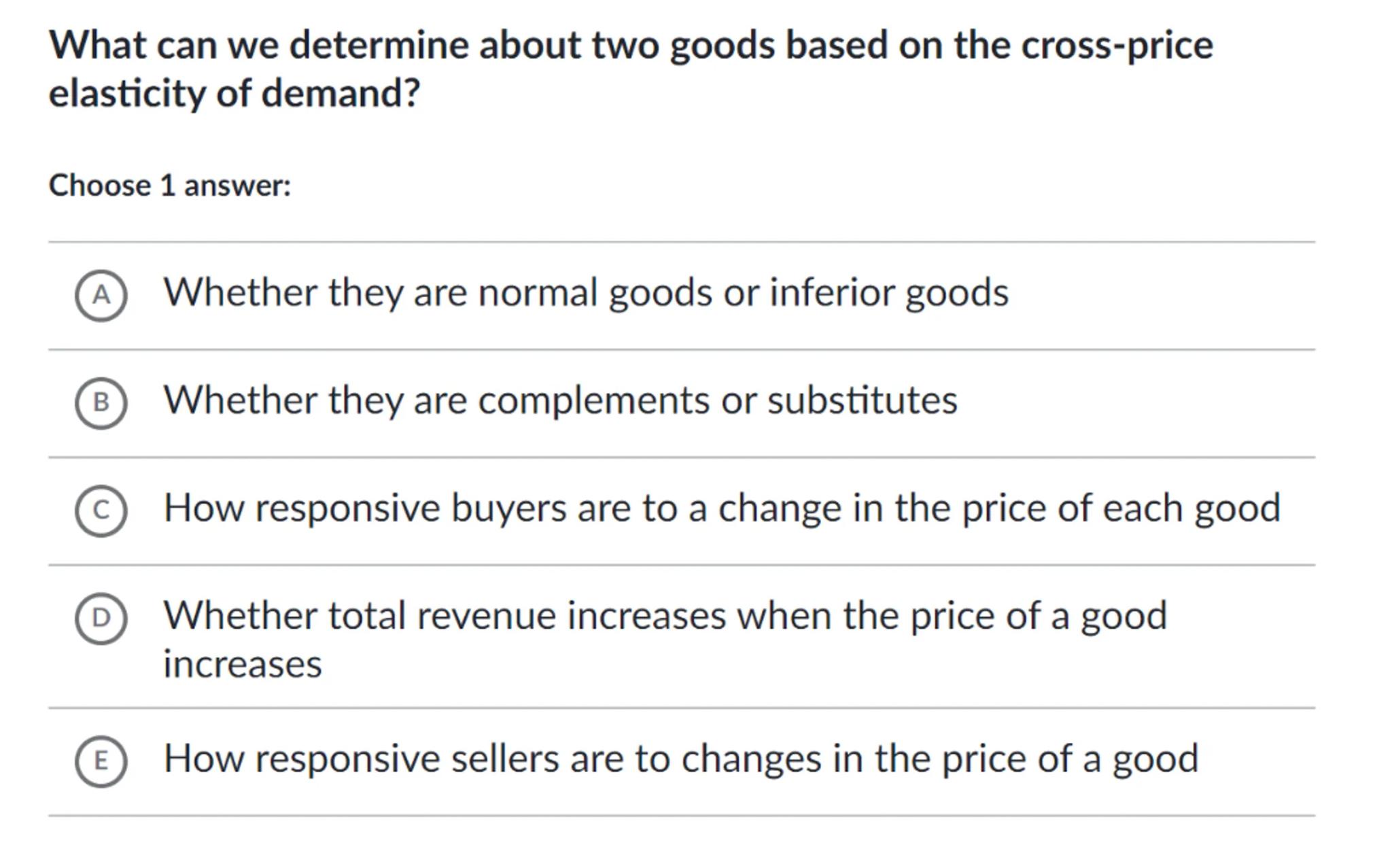1392x868 pixels.
Task: Click the question heading's first line
Action: point(630,46)
